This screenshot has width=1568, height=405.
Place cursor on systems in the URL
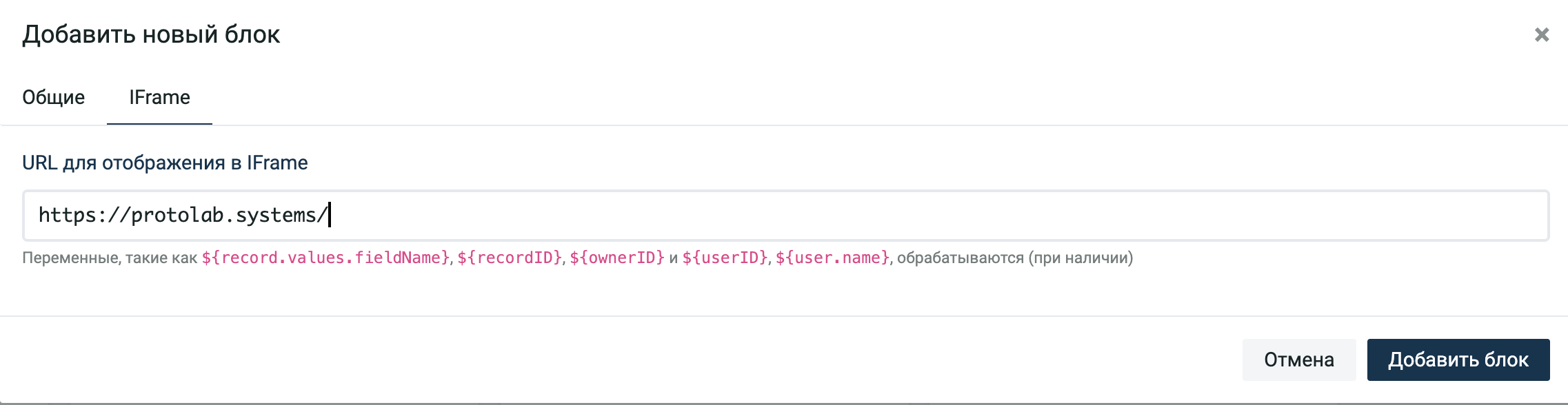click(275, 215)
